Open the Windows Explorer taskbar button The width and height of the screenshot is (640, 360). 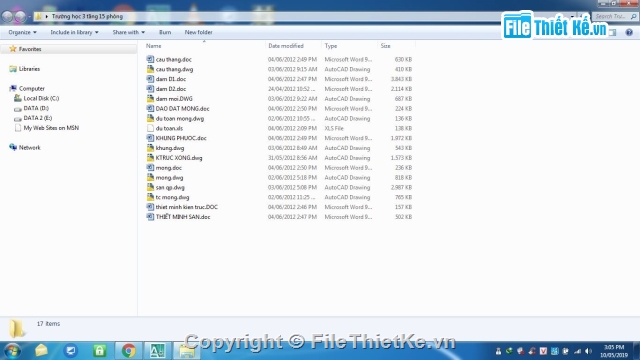pos(187,351)
